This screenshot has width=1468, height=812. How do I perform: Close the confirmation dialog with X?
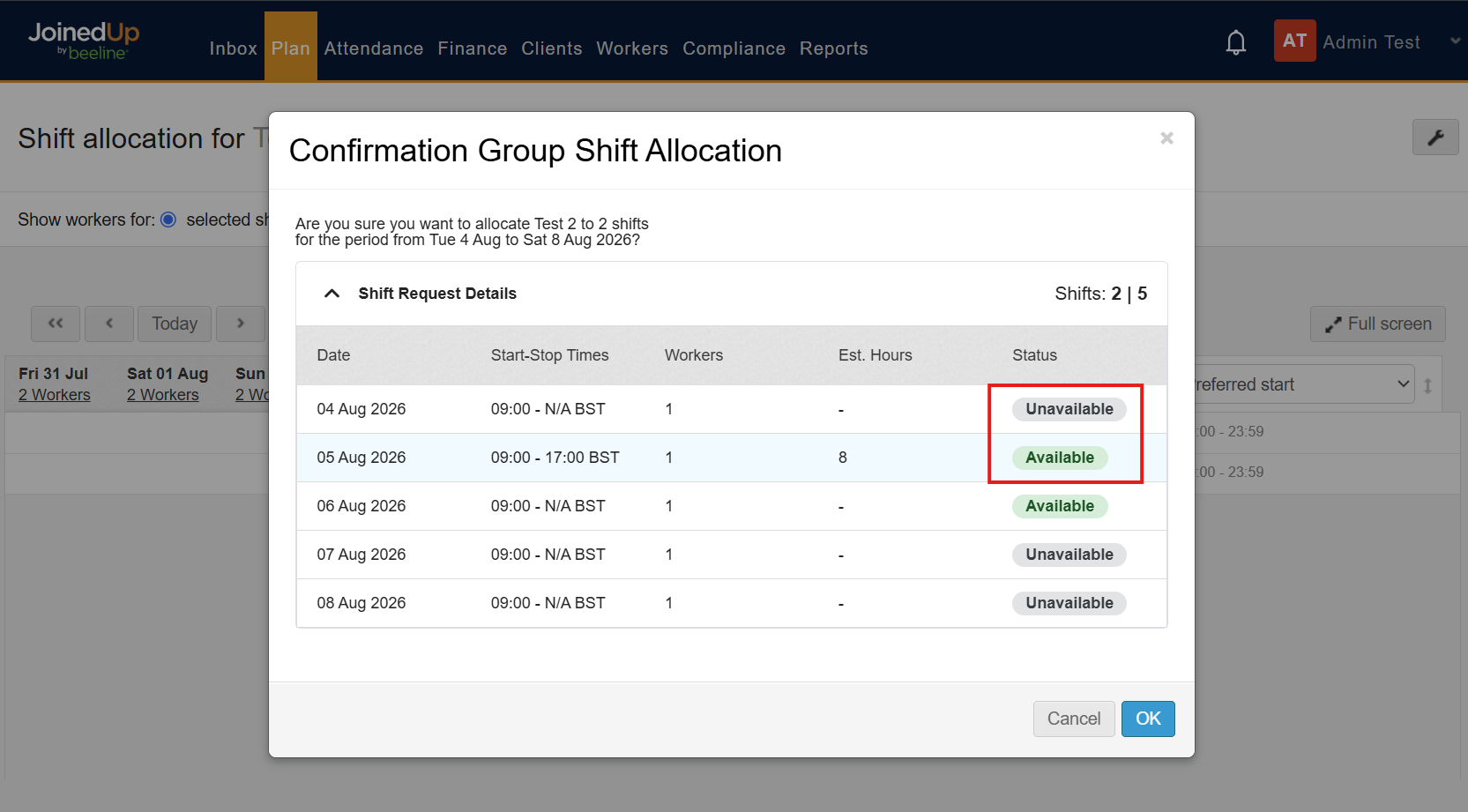(1166, 138)
